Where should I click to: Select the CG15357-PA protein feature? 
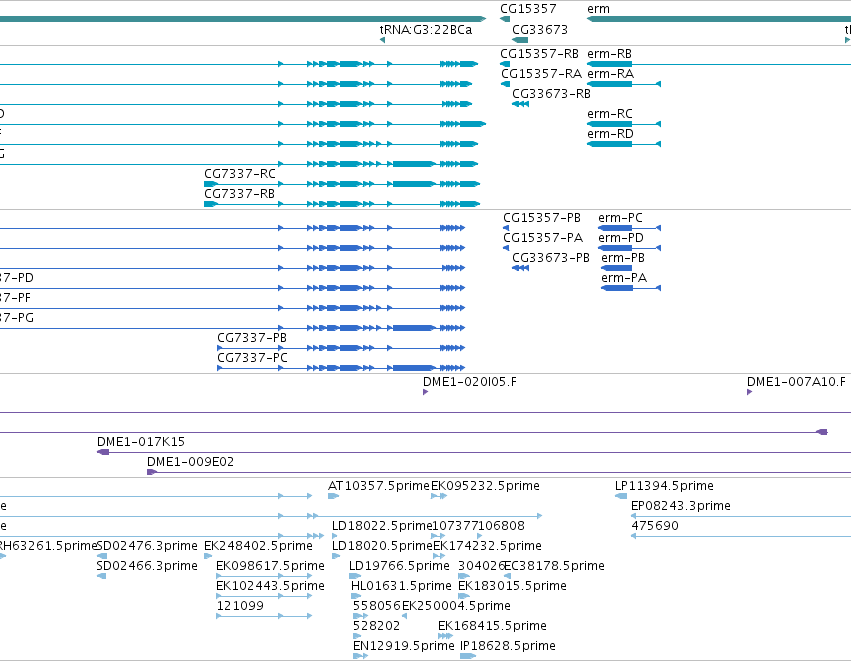point(506,248)
